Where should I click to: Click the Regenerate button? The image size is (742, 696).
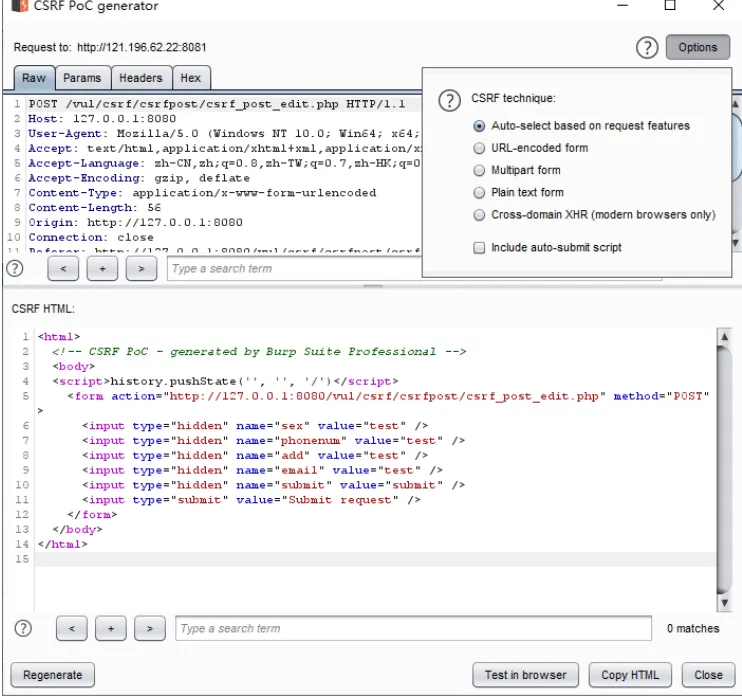point(53,675)
